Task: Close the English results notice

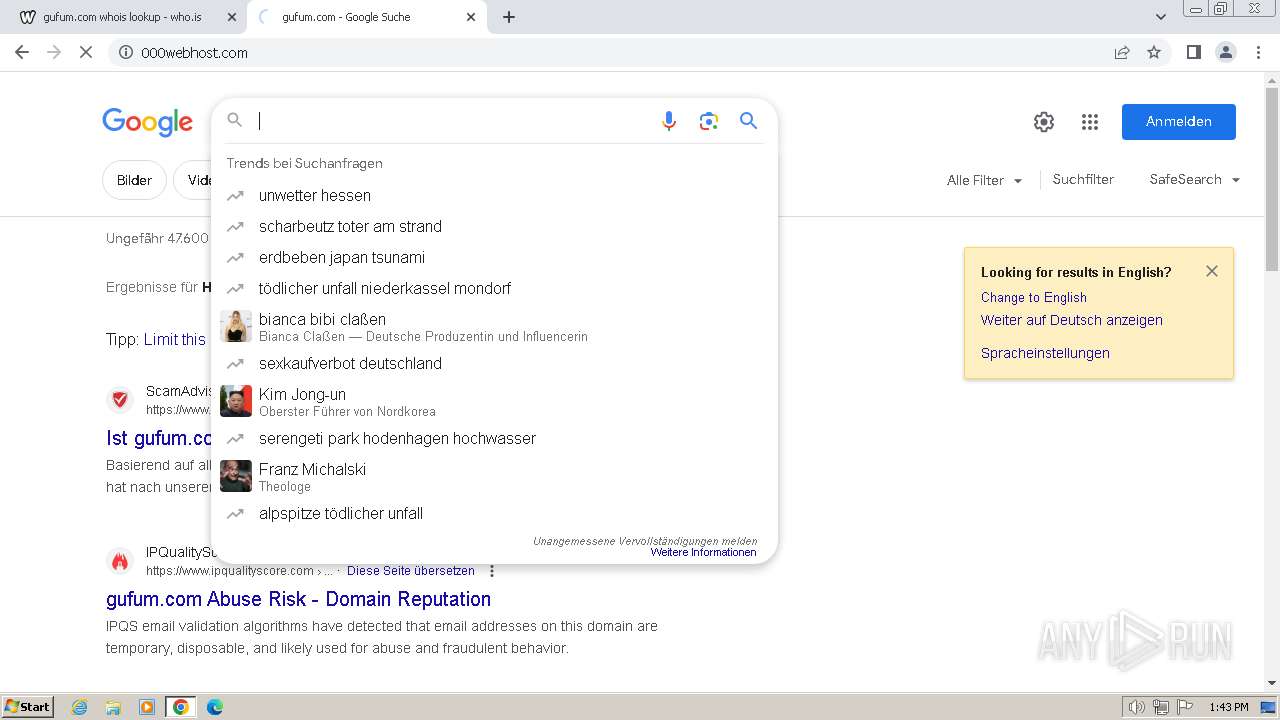Action: coord(1212,271)
